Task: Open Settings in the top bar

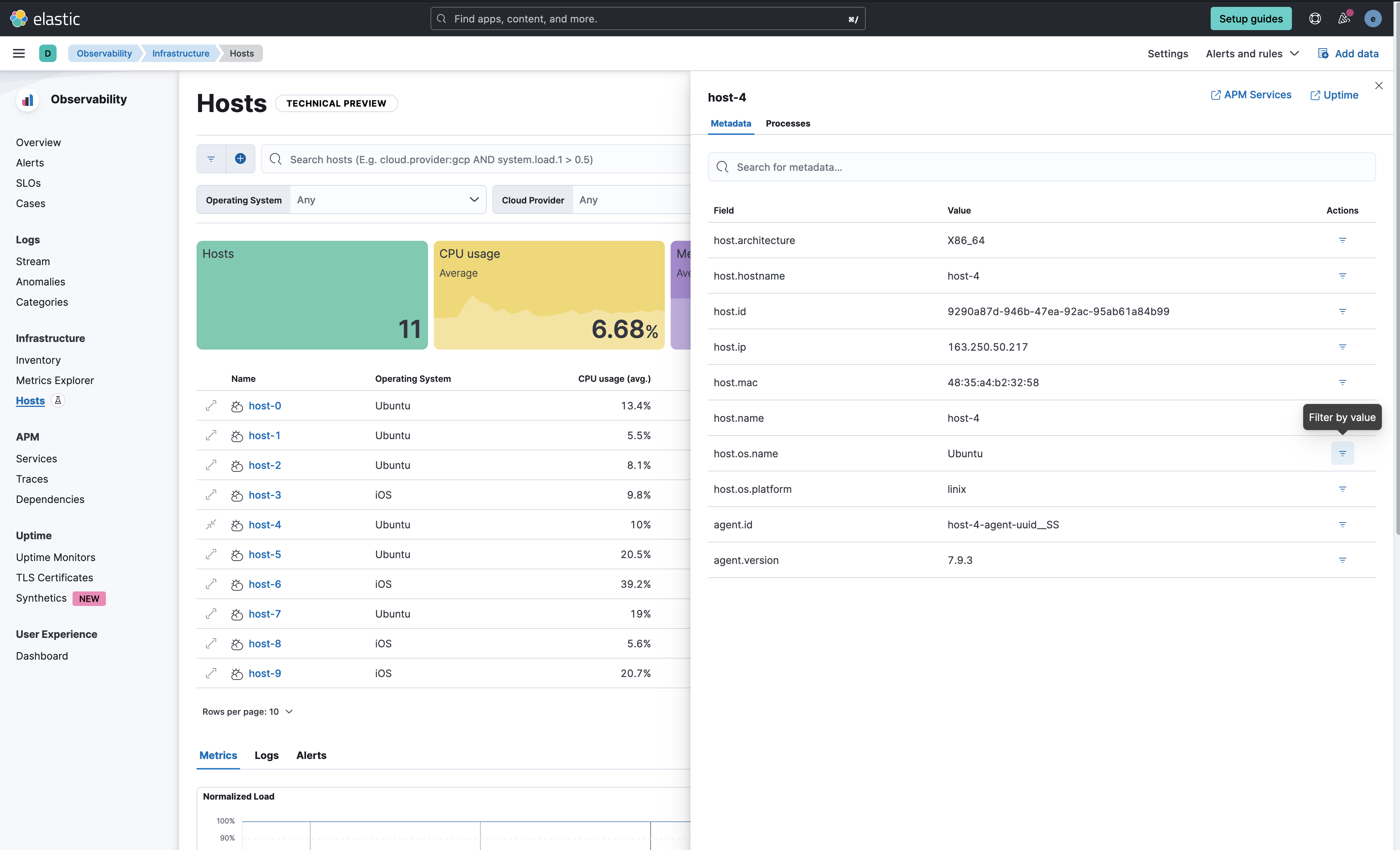Action: coord(1168,53)
